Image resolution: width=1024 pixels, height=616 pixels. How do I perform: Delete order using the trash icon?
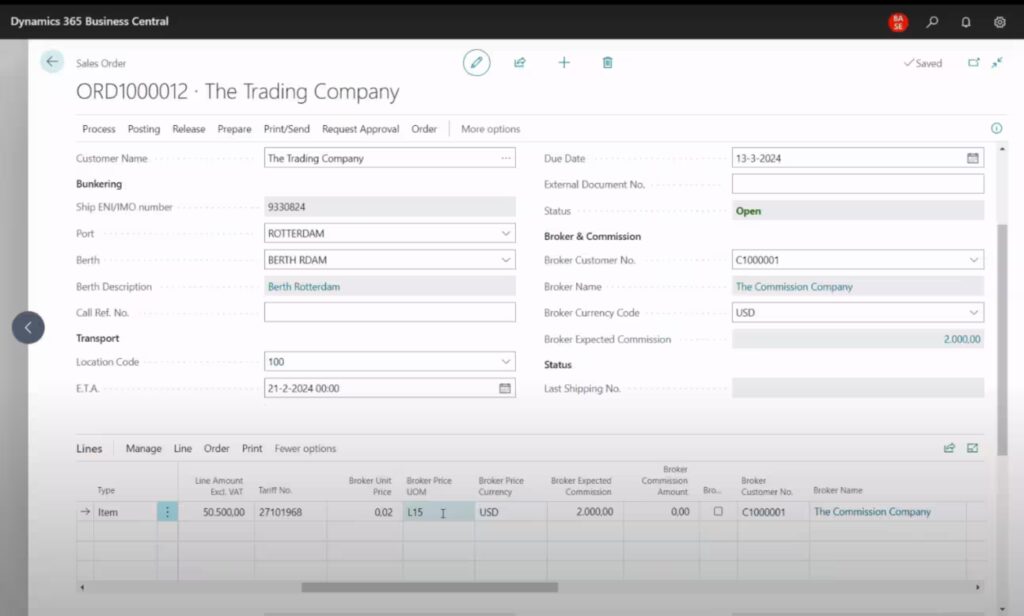[607, 63]
